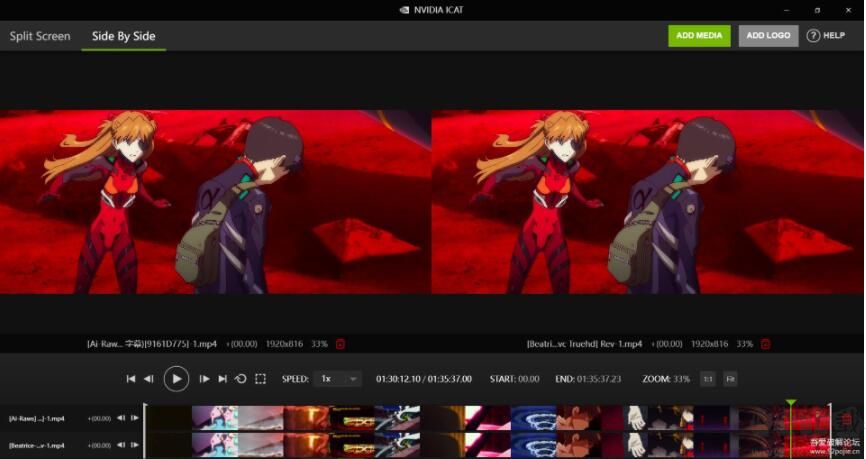
Task: Click left file name [Ai-Raw...][9161D775]-1.mp4
Action: tap(152, 344)
